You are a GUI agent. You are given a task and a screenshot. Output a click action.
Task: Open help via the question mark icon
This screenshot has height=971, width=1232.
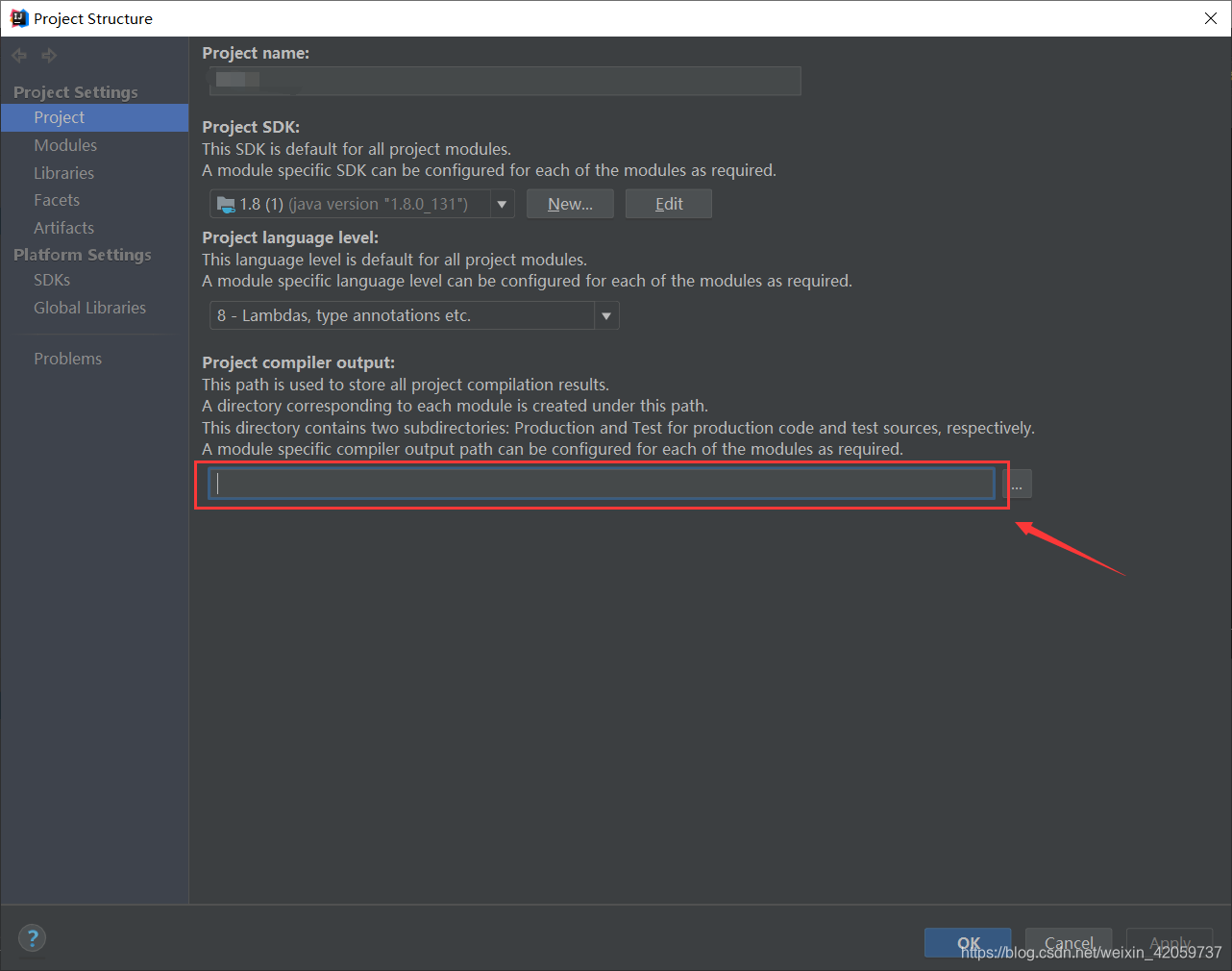click(32, 937)
